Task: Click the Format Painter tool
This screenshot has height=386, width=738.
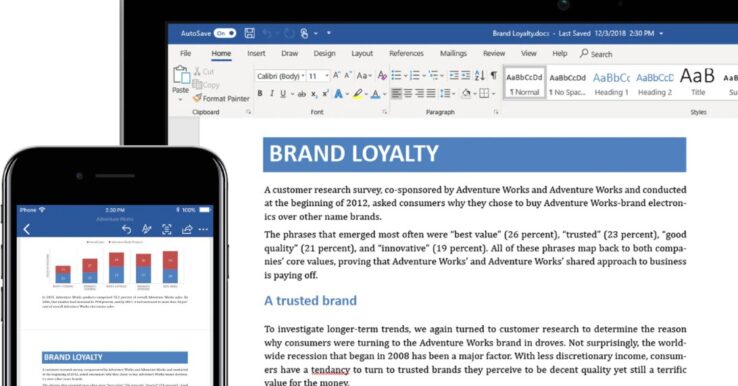Action: click(221, 98)
